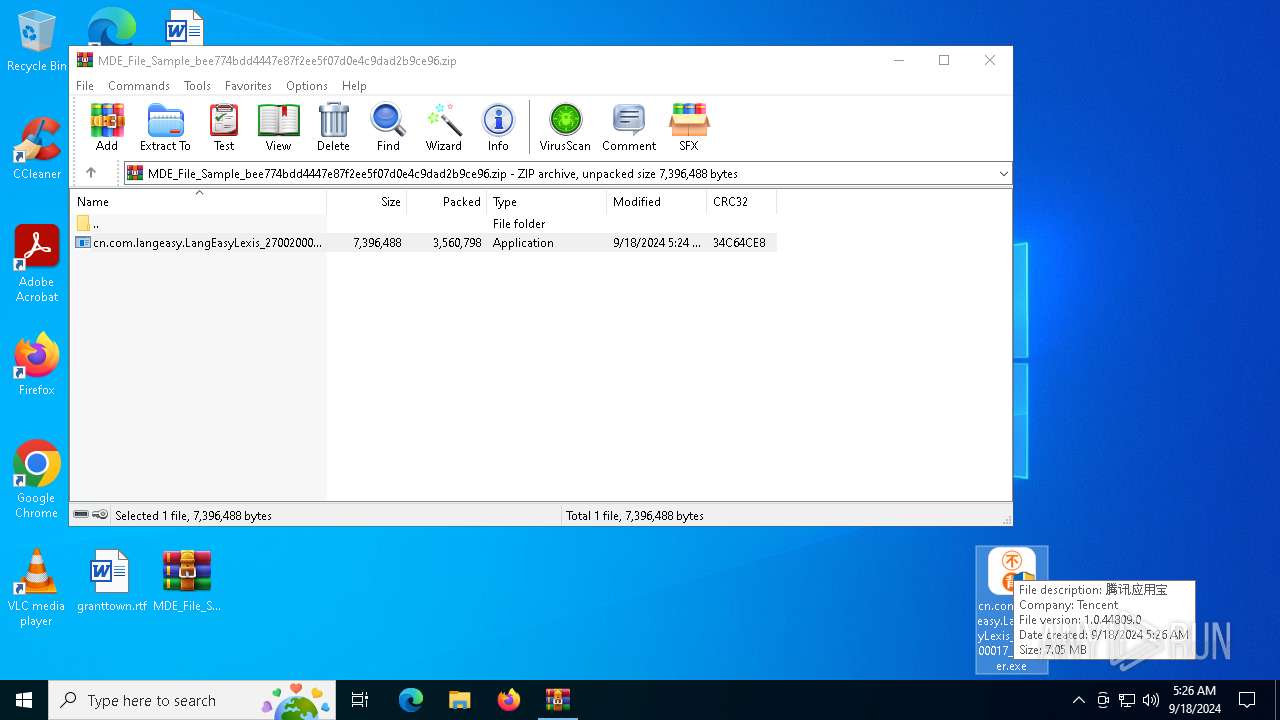Click the taskbar search box
Viewport: 1280px width, 720px height.
point(192,700)
